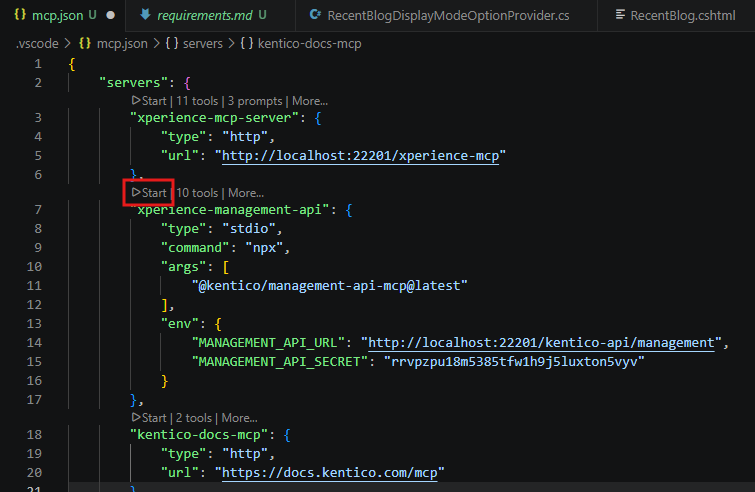Click line number 1 in the gutter
The height and width of the screenshot is (492, 755).
tap(38, 64)
